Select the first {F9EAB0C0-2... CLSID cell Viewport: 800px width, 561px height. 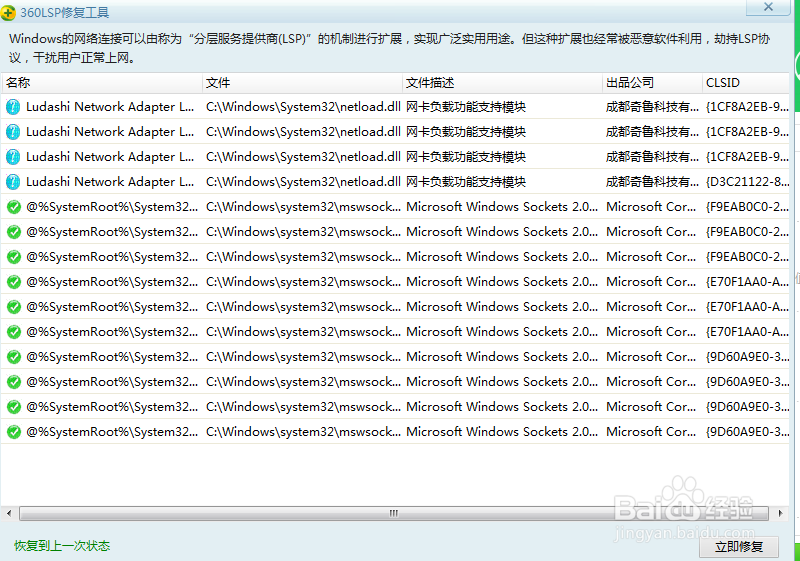pyautogui.click(x=747, y=207)
